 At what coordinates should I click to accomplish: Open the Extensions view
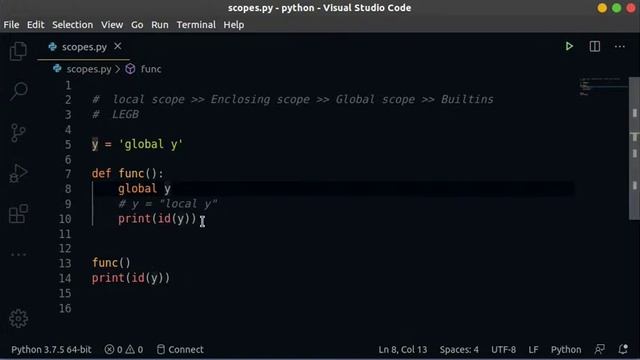(18, 213)
